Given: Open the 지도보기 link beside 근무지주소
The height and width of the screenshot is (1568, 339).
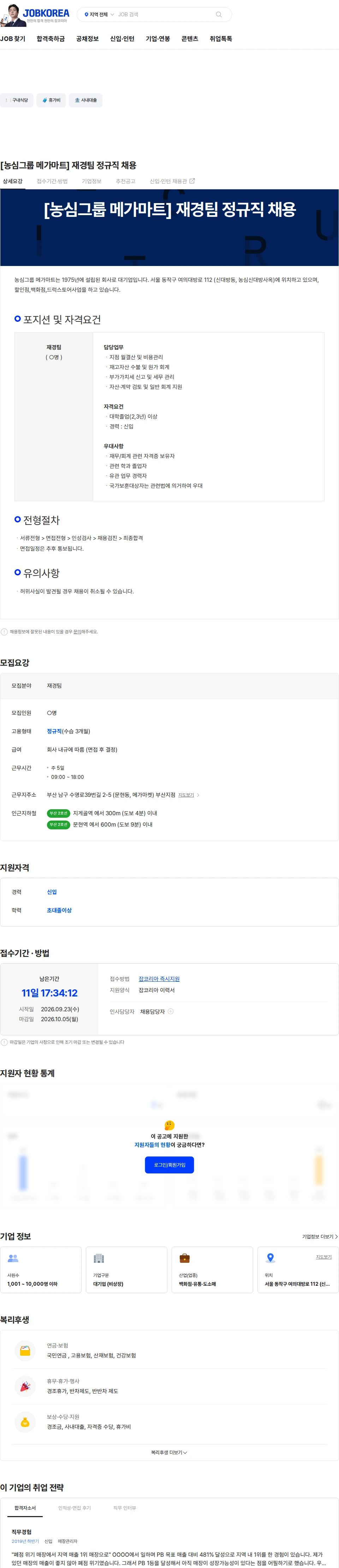Looking at the screenshot, I should click(x=186, y=795).
